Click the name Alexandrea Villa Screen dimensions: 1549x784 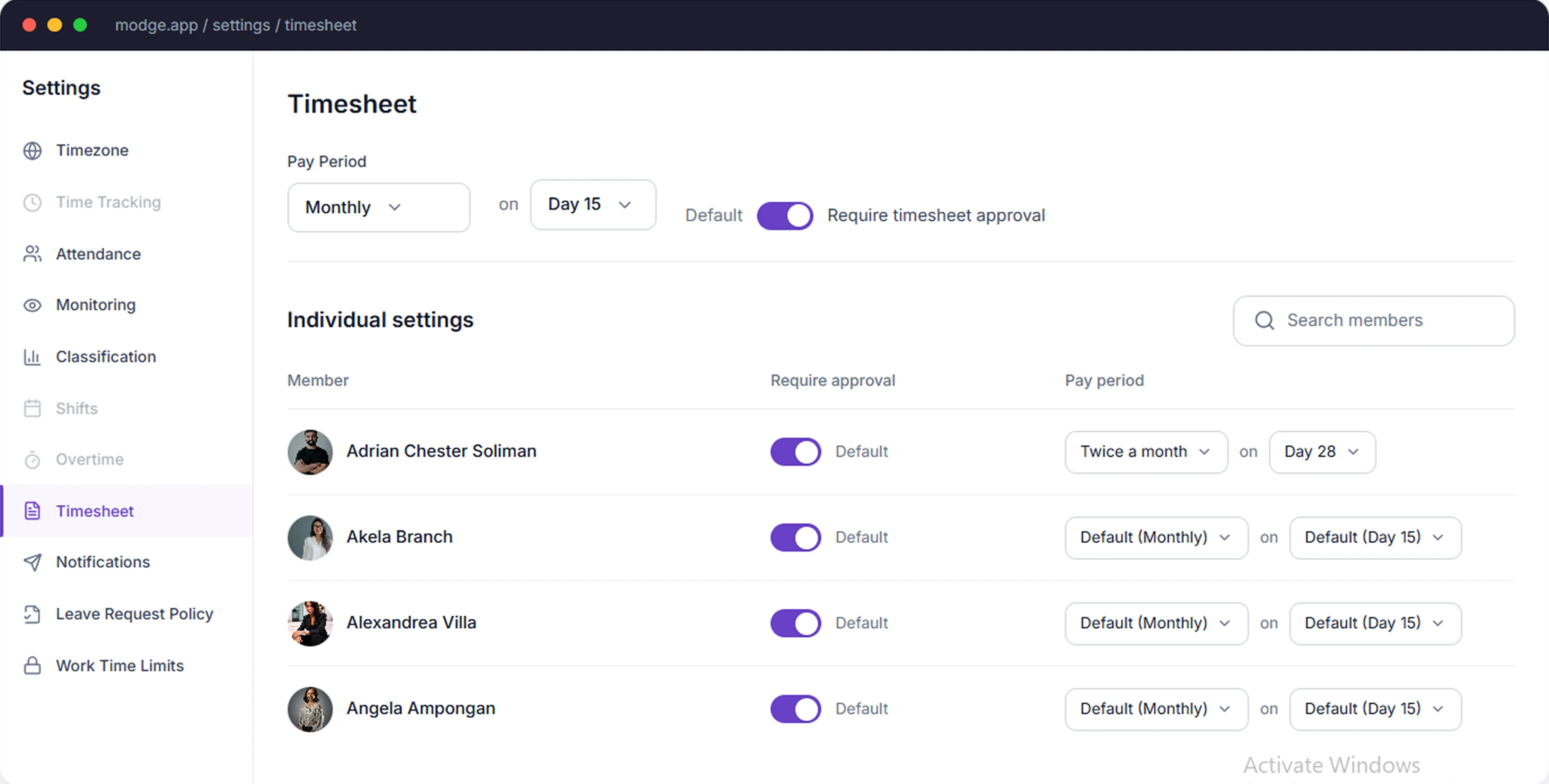pyautogui.click(x=411, y=622)
